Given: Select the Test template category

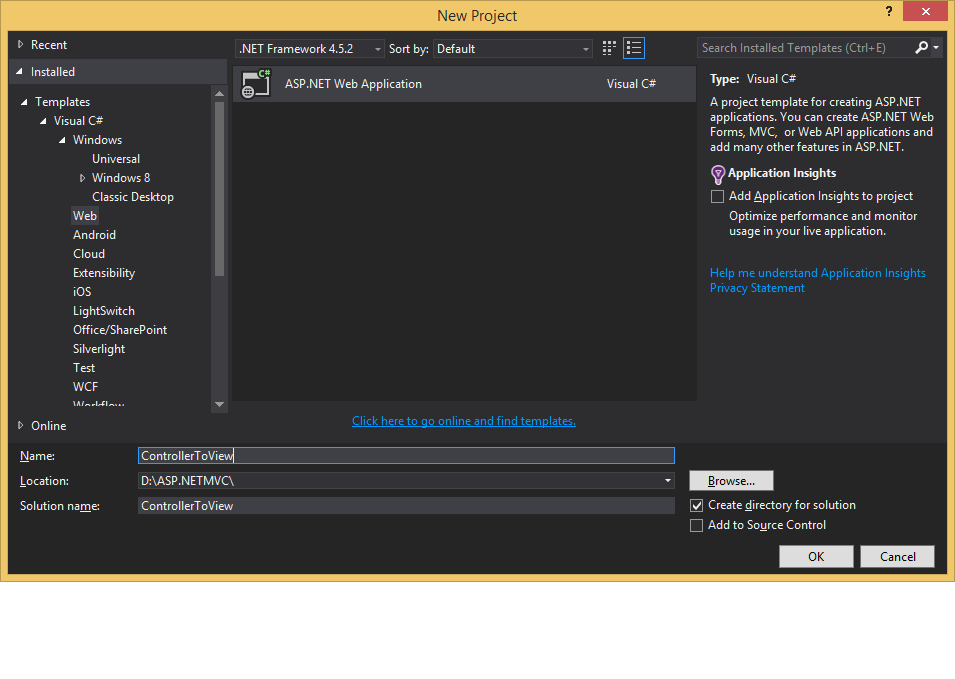Looking at the screenshot, I should pos(84,368).
